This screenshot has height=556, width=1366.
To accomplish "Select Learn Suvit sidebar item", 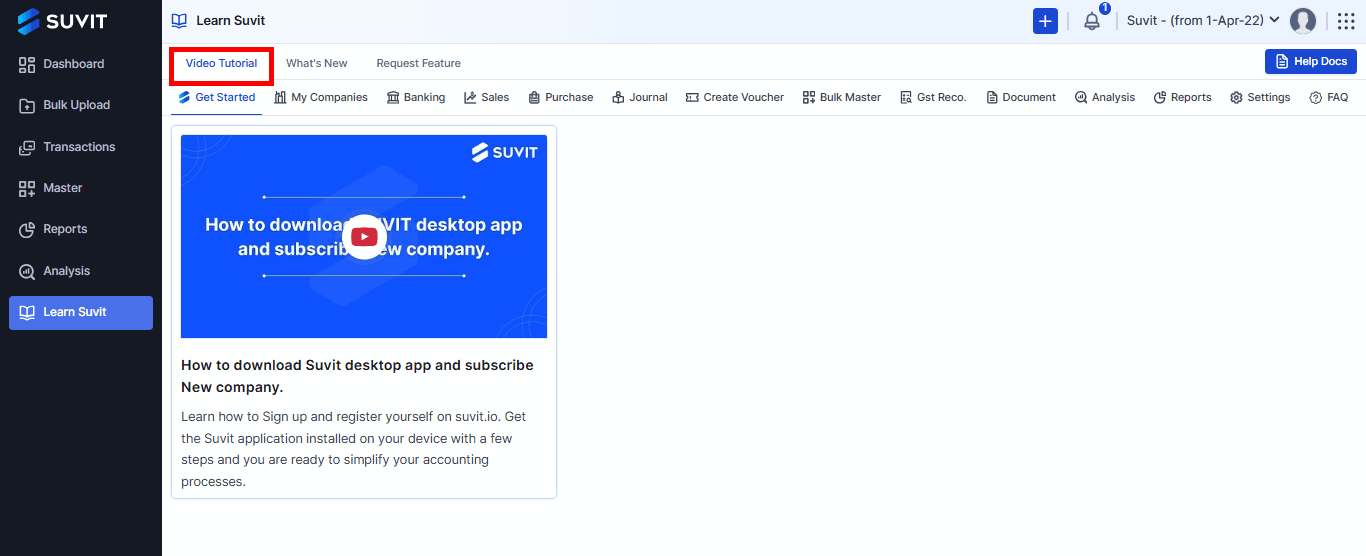I will 81,312.
